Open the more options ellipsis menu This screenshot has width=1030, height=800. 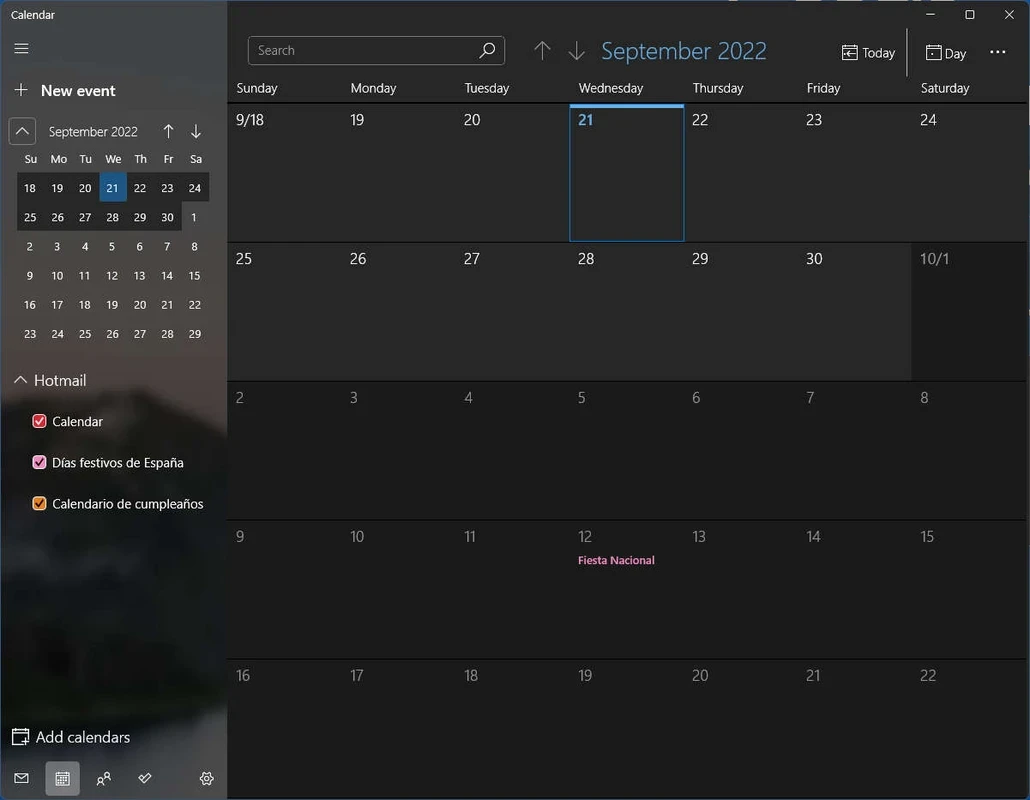click(x=997, y=52)
